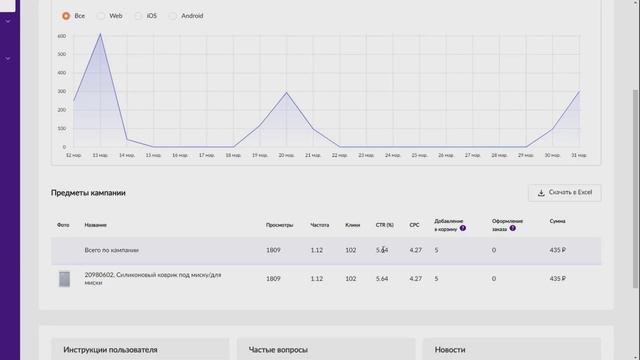The width and height of the screenshot is (640, 360).
Task: Click the "13 мар." peak on the chart
Action: (x=100, y=34)
